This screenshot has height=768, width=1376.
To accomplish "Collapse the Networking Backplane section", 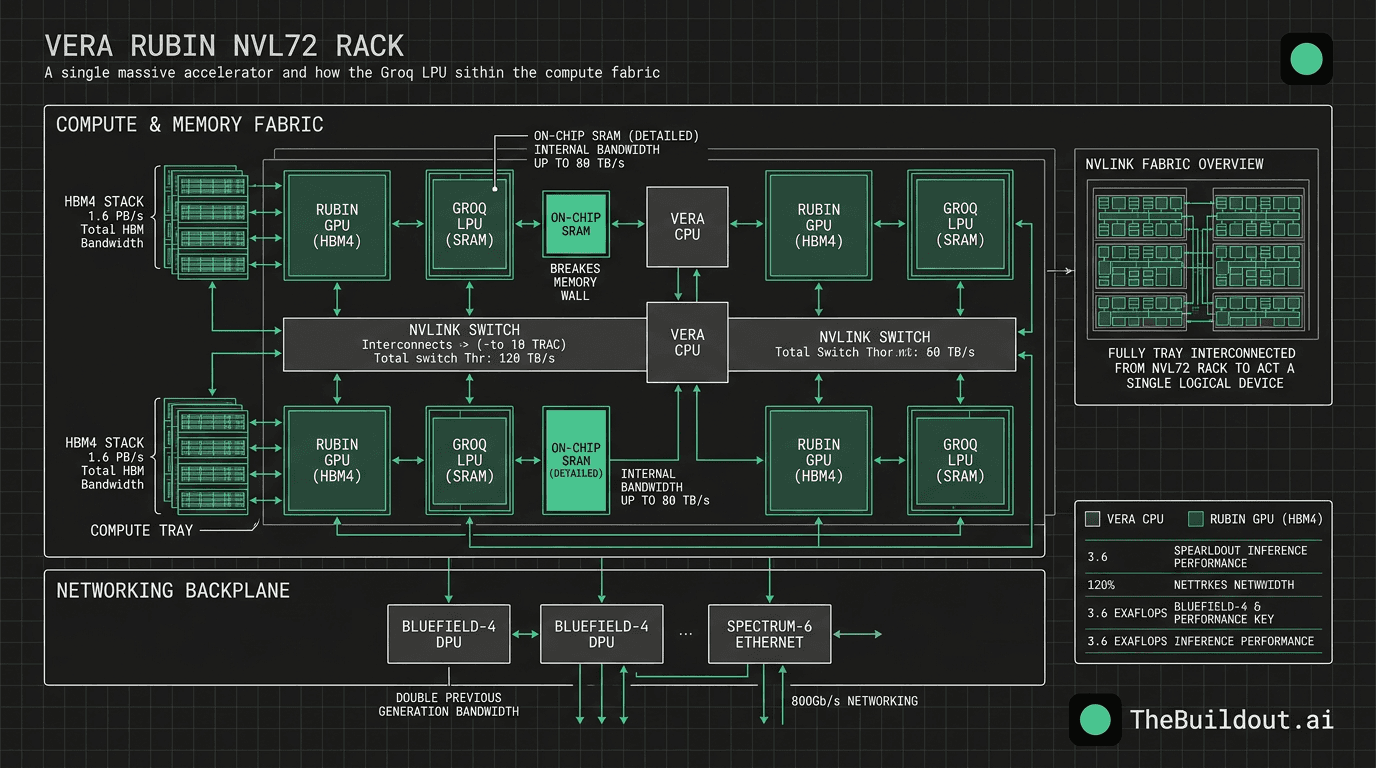I will (174, 590).
